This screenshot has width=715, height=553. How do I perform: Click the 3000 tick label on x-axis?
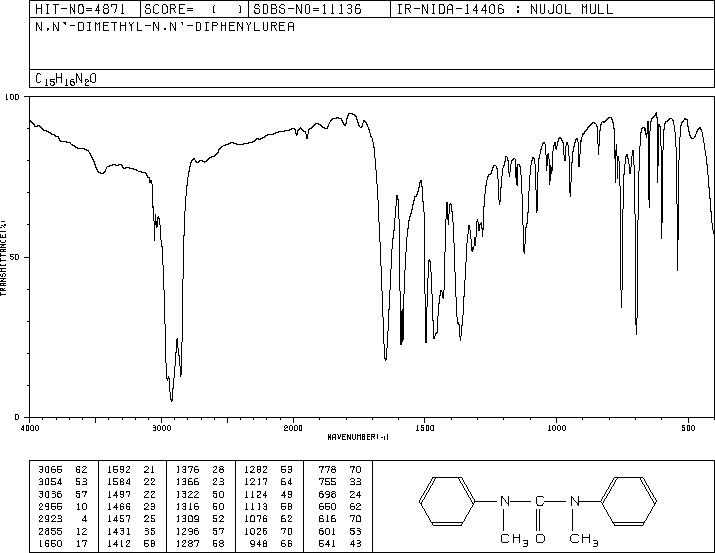[x=161, y=428]
